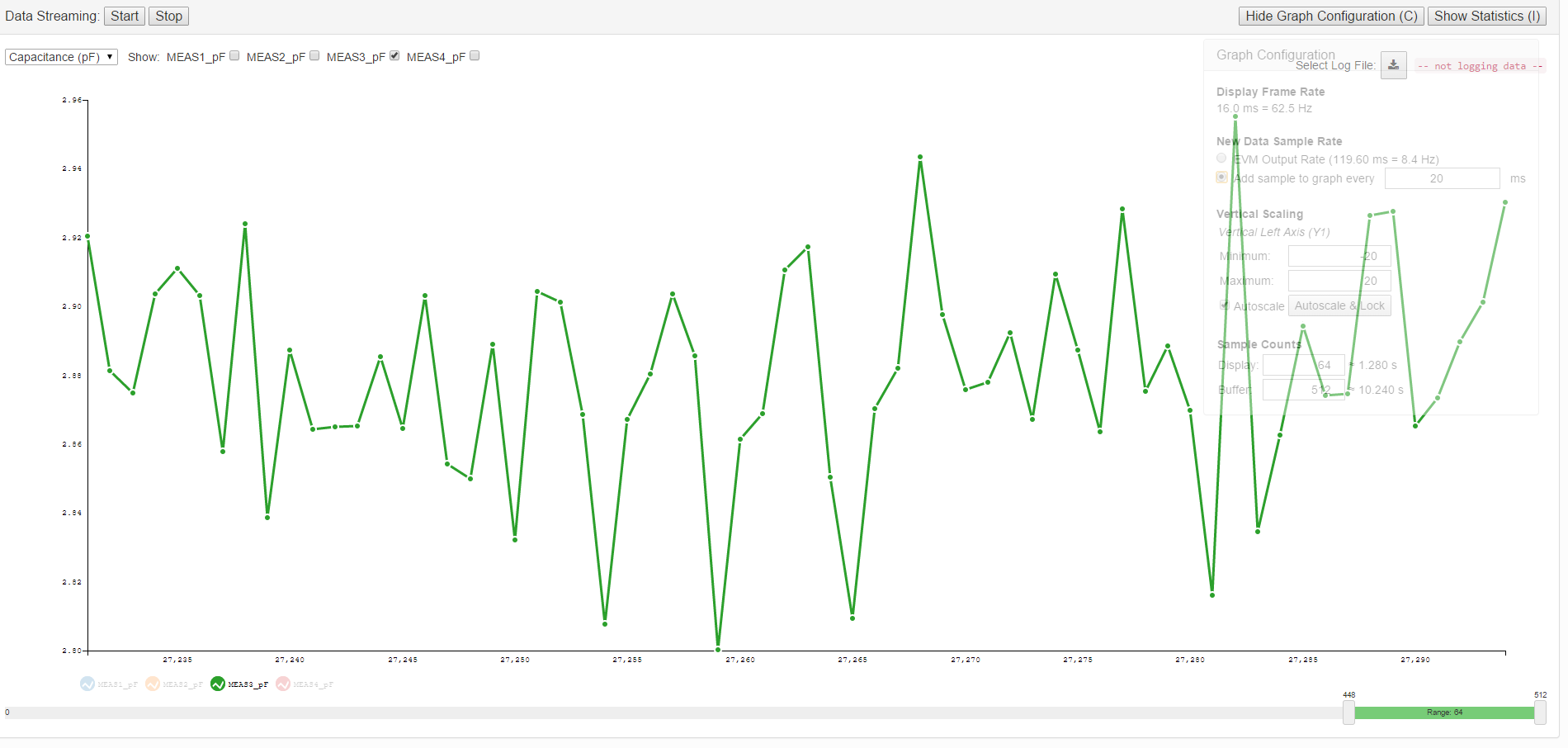Click the MEAS1_pF legend icon
The width and height of the screenshot is (1568, 748).
pos(87,684)
